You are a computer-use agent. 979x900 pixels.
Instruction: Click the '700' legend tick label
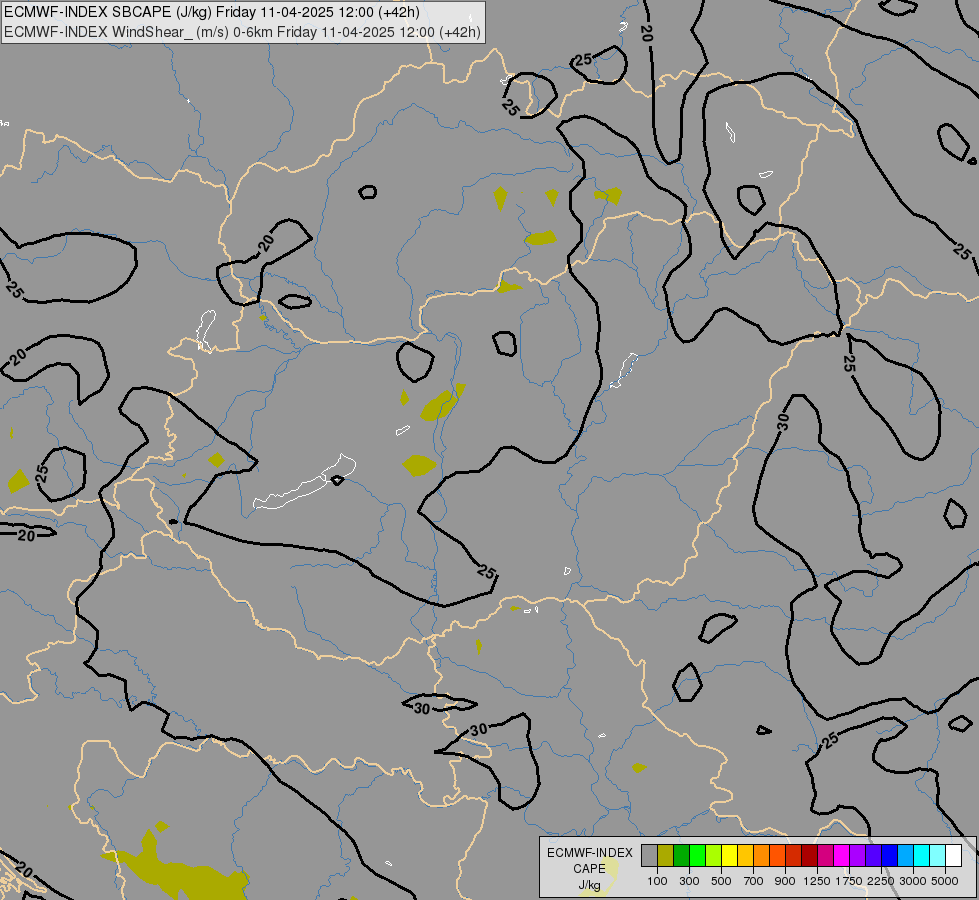[x=754, y=881]
